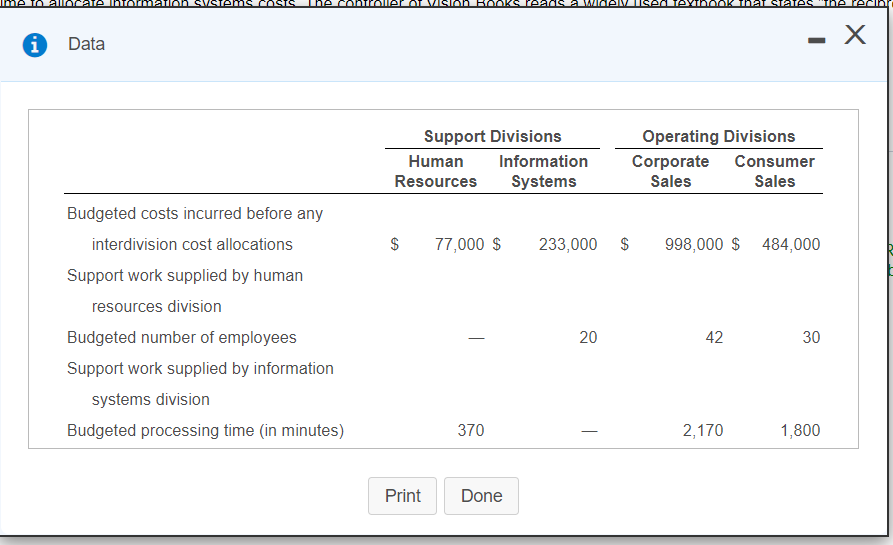The width and height of the screenshot is (893, 545).
Task: Click 'interdivision cost allocations' label
Action: (x=192, y=244)
